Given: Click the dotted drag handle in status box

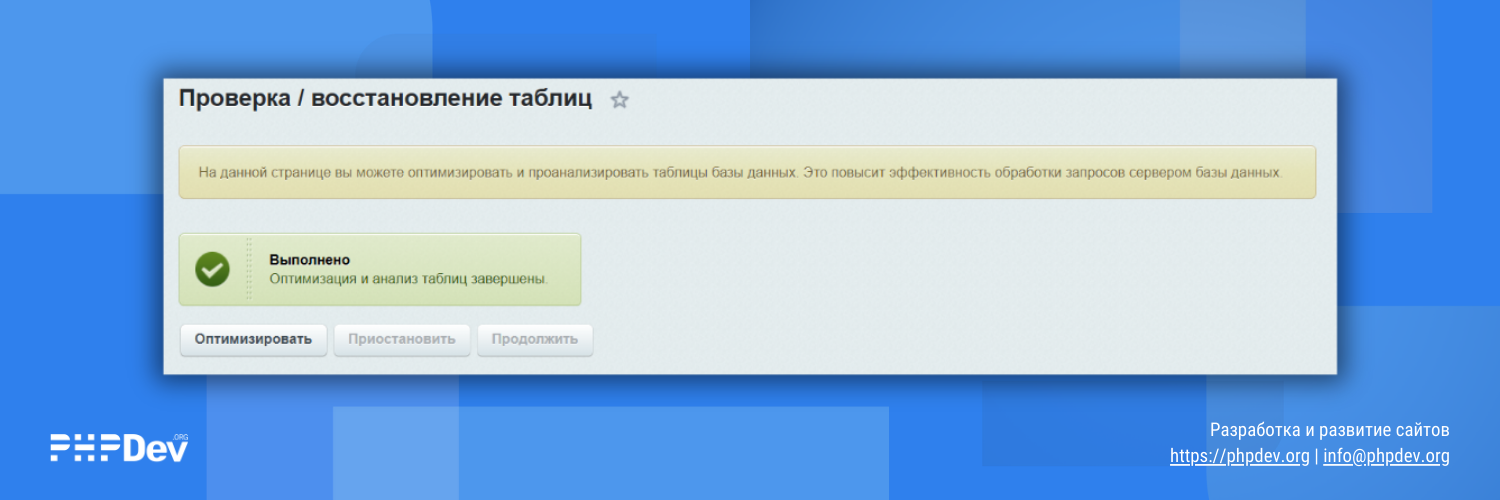Looking at the screenshot, I should pyautogui.click(x=249, y=269).
